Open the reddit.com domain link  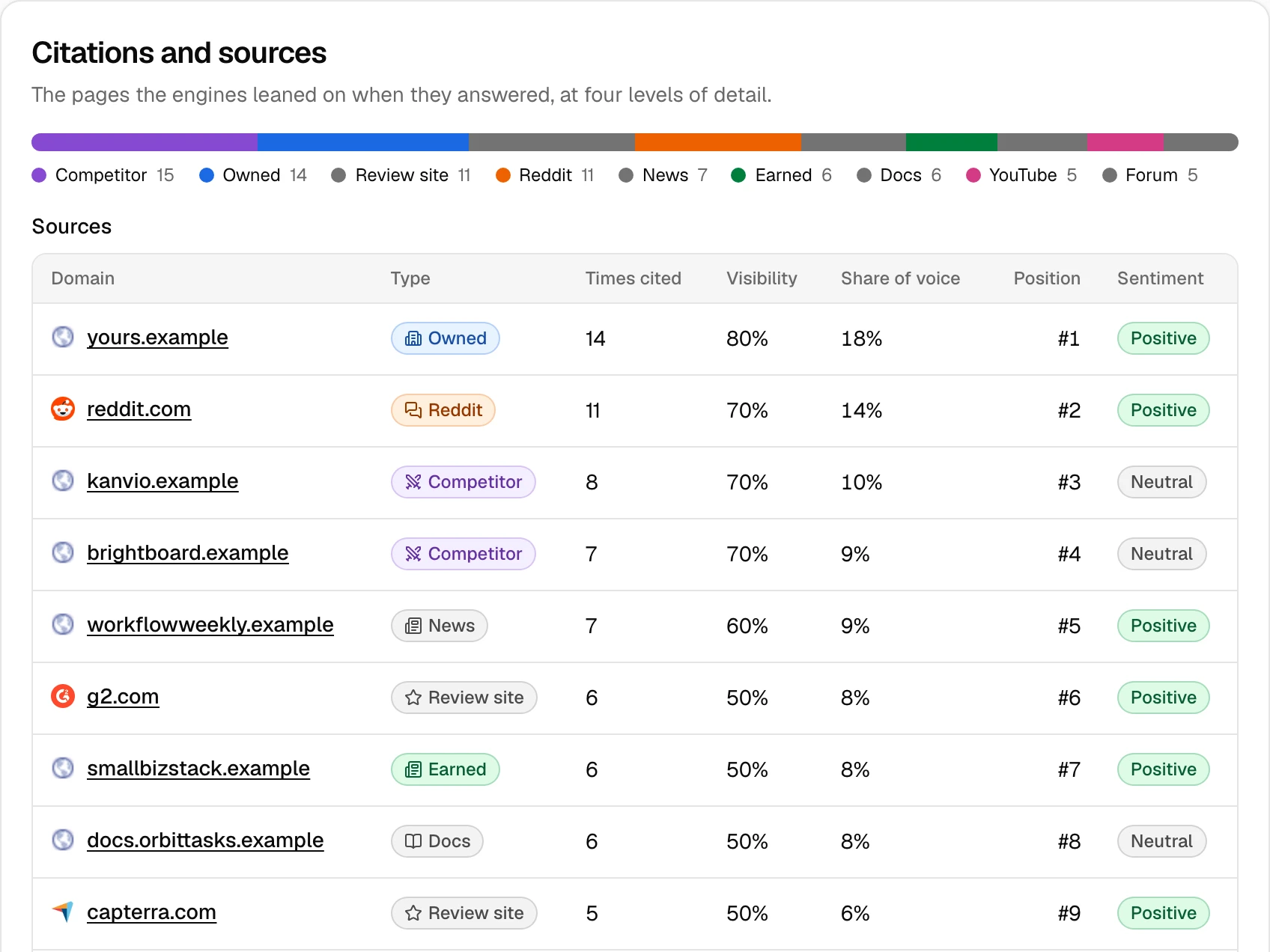(x=139, y=409)
